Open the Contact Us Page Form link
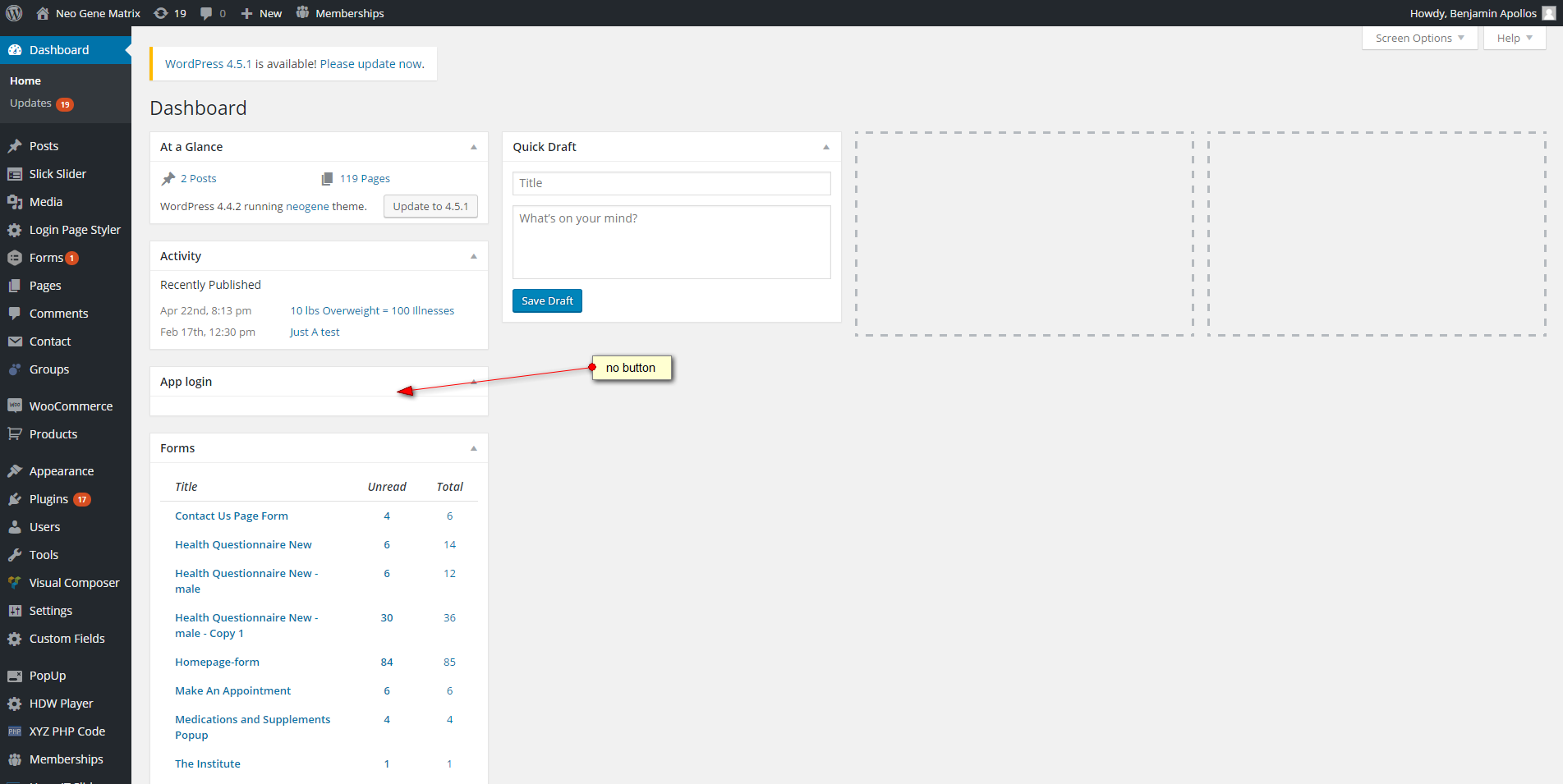This screenshot has height=784, width=1563. pos(232,516)
